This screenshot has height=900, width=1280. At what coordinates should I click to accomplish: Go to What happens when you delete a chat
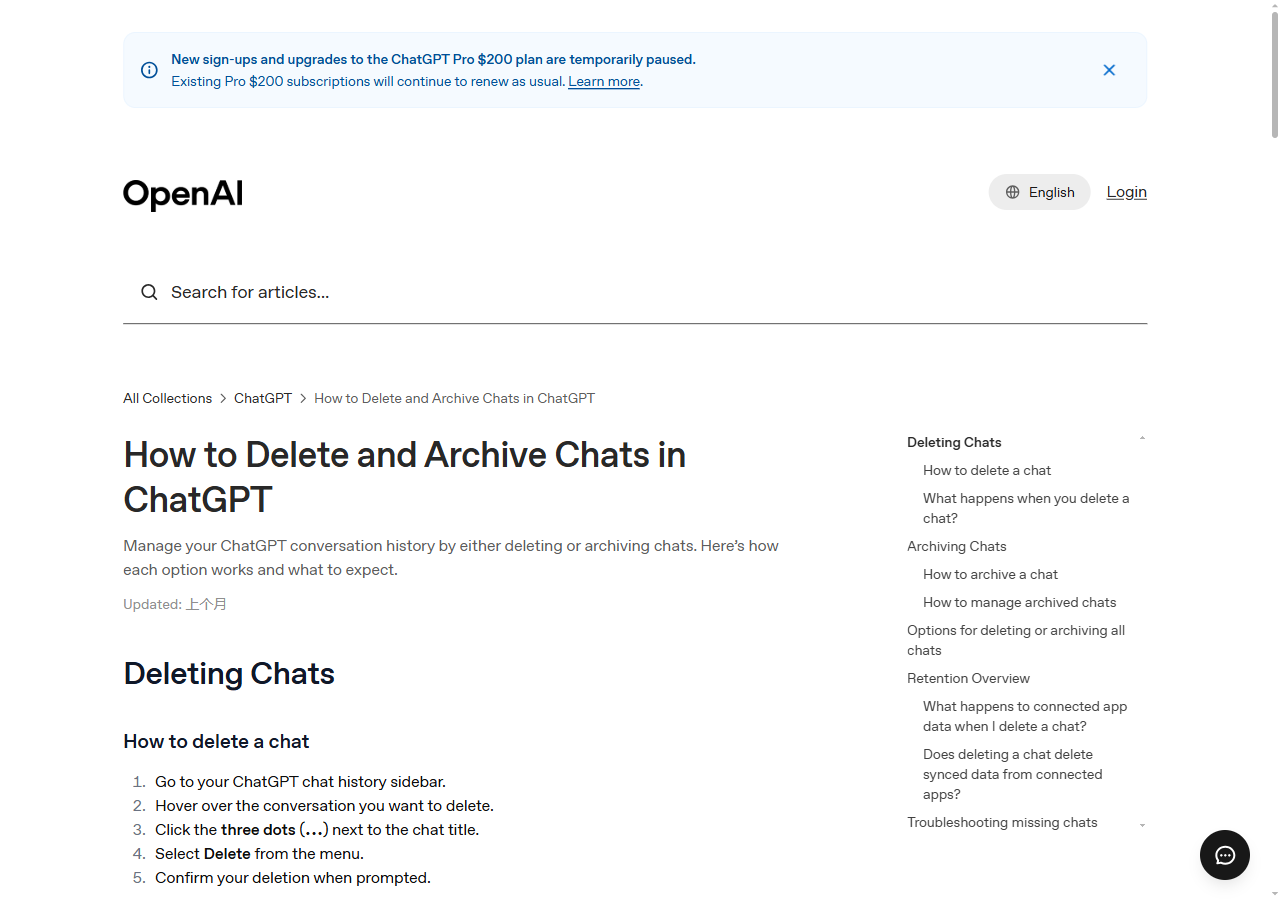1026,508
